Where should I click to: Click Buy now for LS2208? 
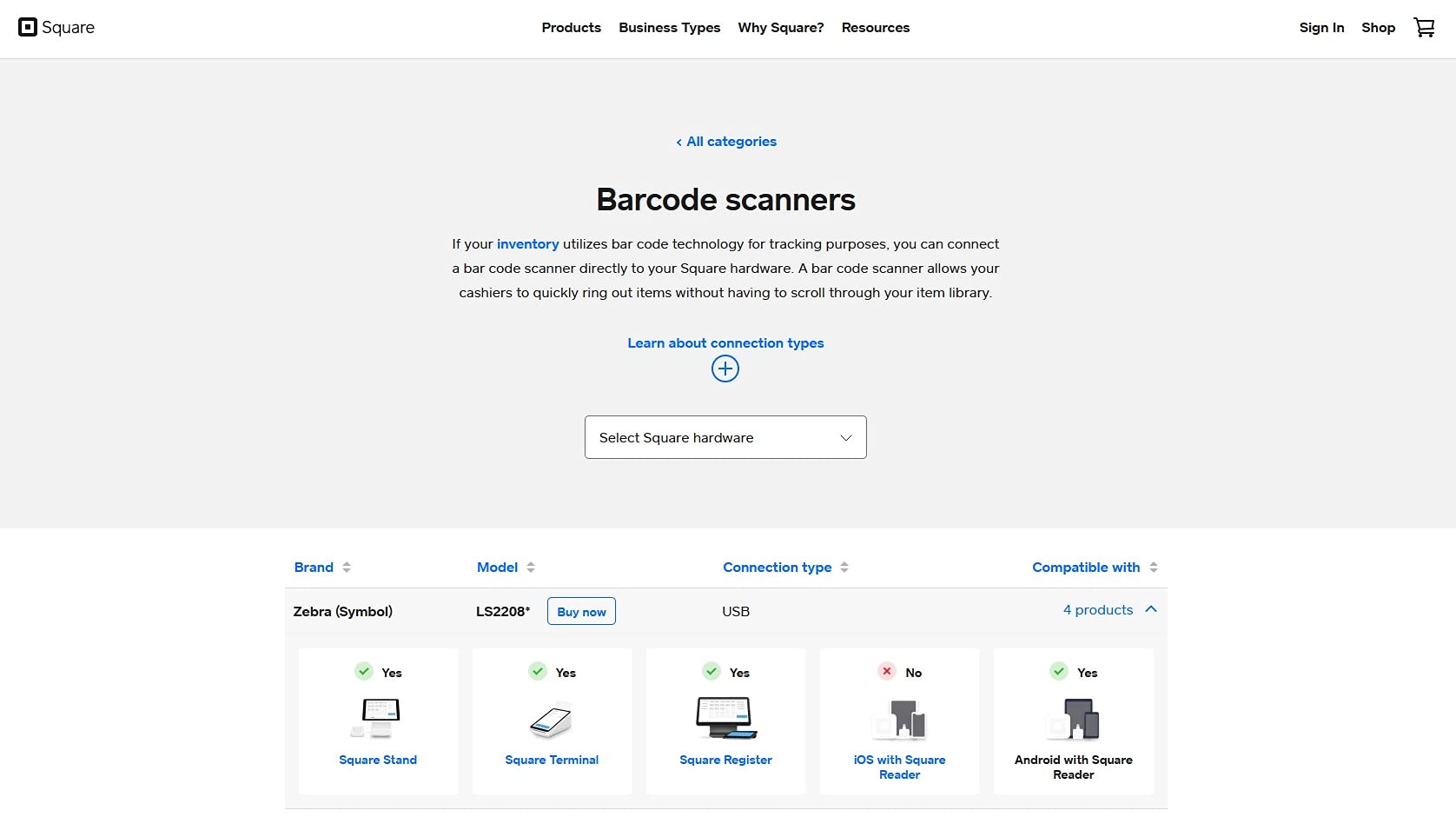(x=581, y=611)
